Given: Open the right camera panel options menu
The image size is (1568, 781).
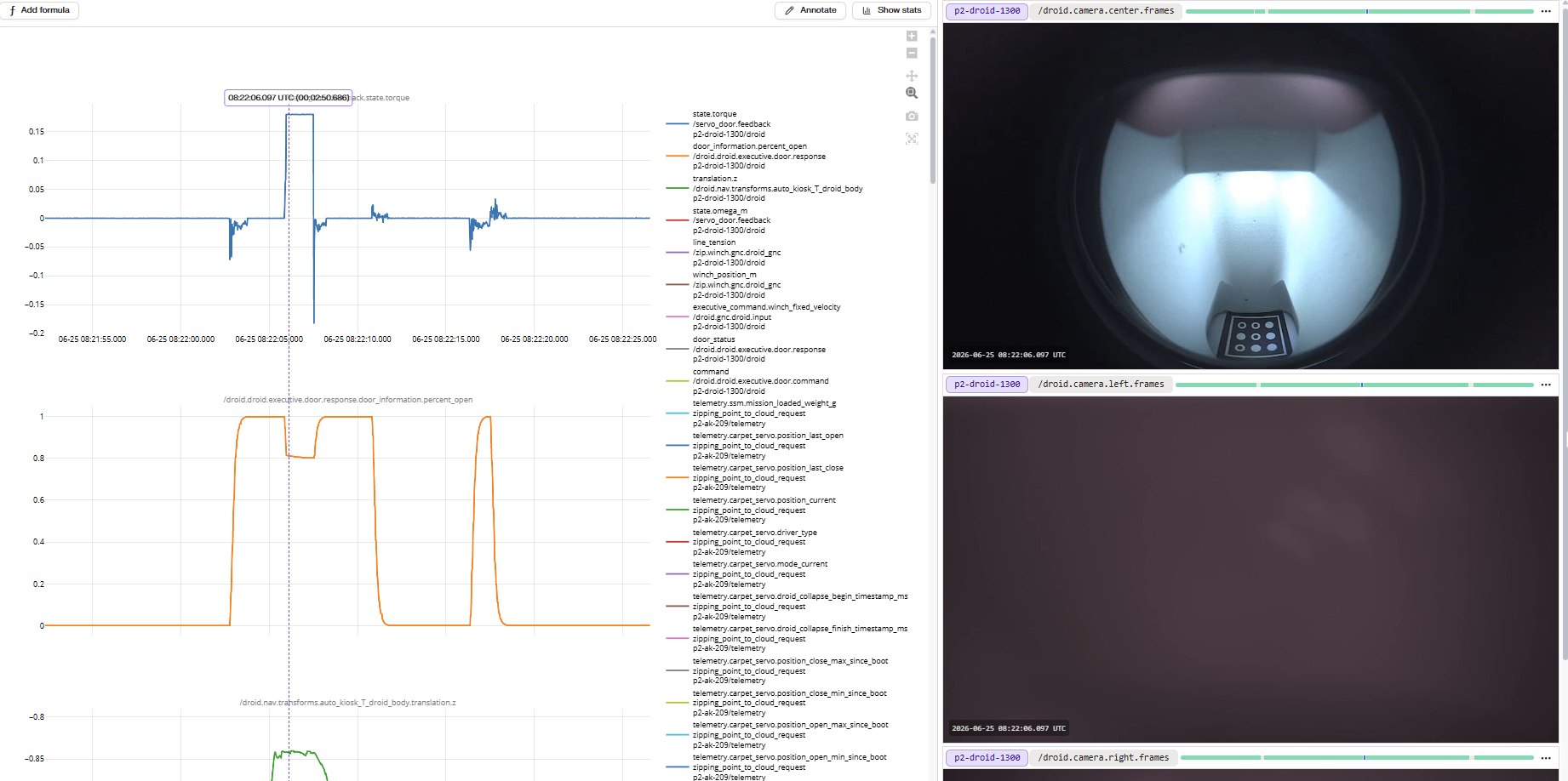Looking at the screenshot, I should [x=1546, y=757].
